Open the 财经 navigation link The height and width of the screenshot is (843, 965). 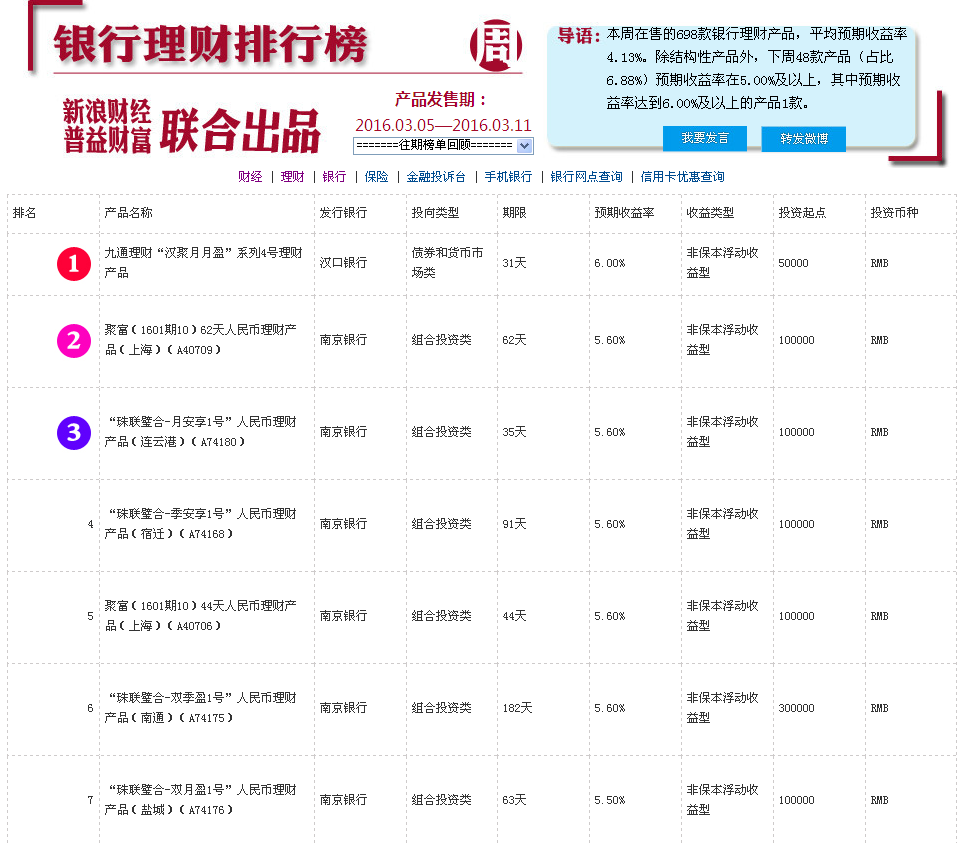point(250,177)
